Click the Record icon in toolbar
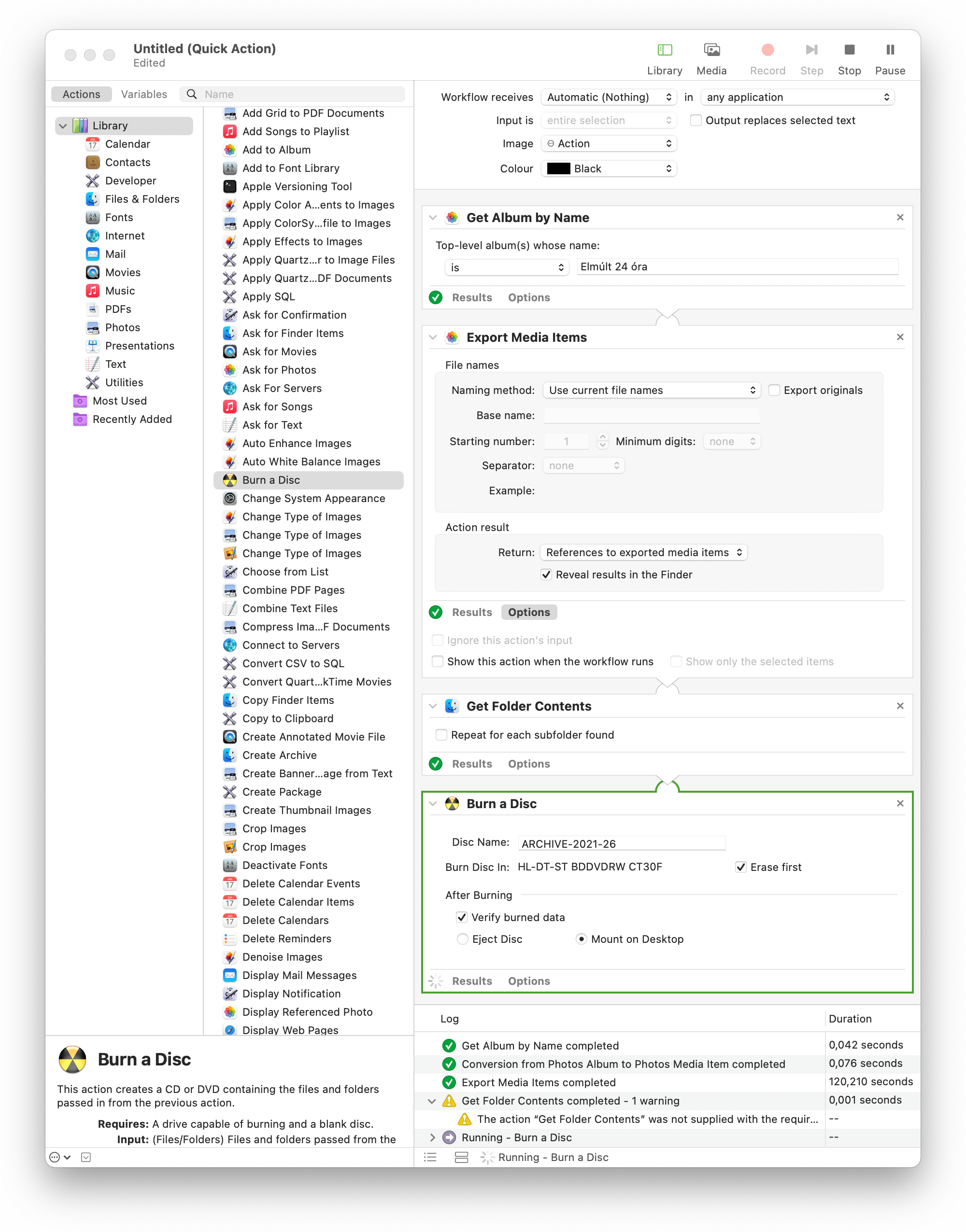The image size is (966, 1232). pos(767,50)
